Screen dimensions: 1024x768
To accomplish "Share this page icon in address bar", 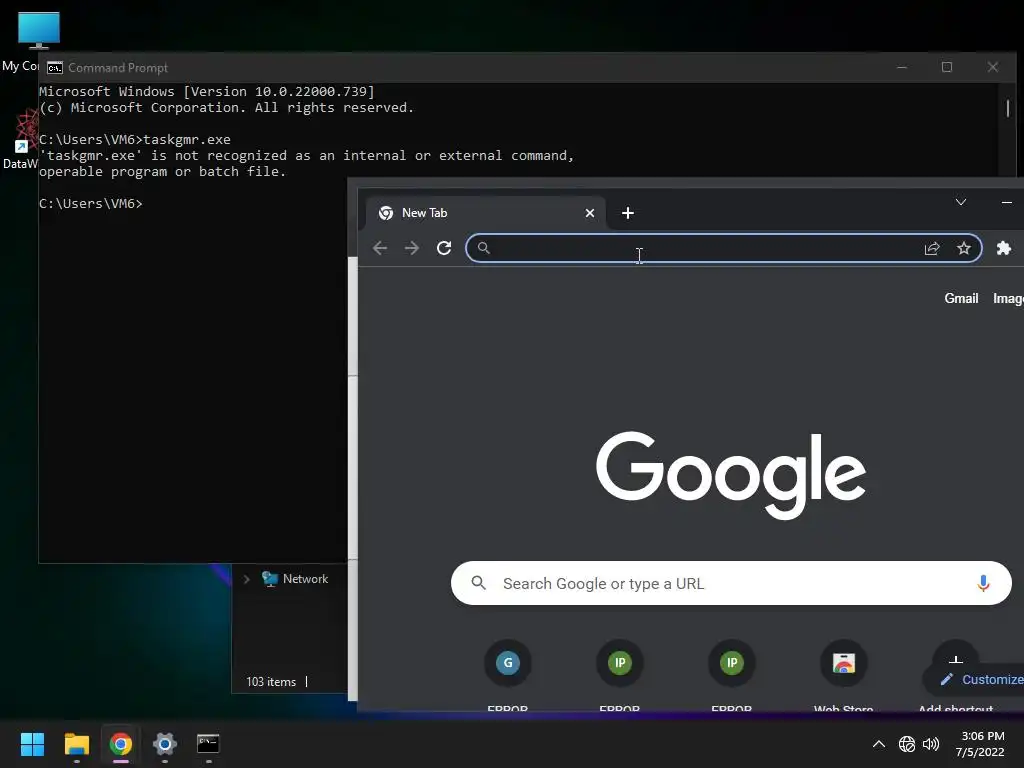I will click(932, 248).
